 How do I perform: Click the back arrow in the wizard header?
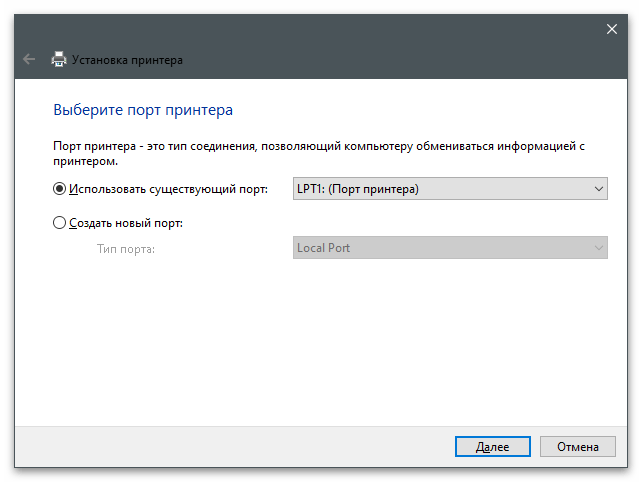[x=29, y=60]
